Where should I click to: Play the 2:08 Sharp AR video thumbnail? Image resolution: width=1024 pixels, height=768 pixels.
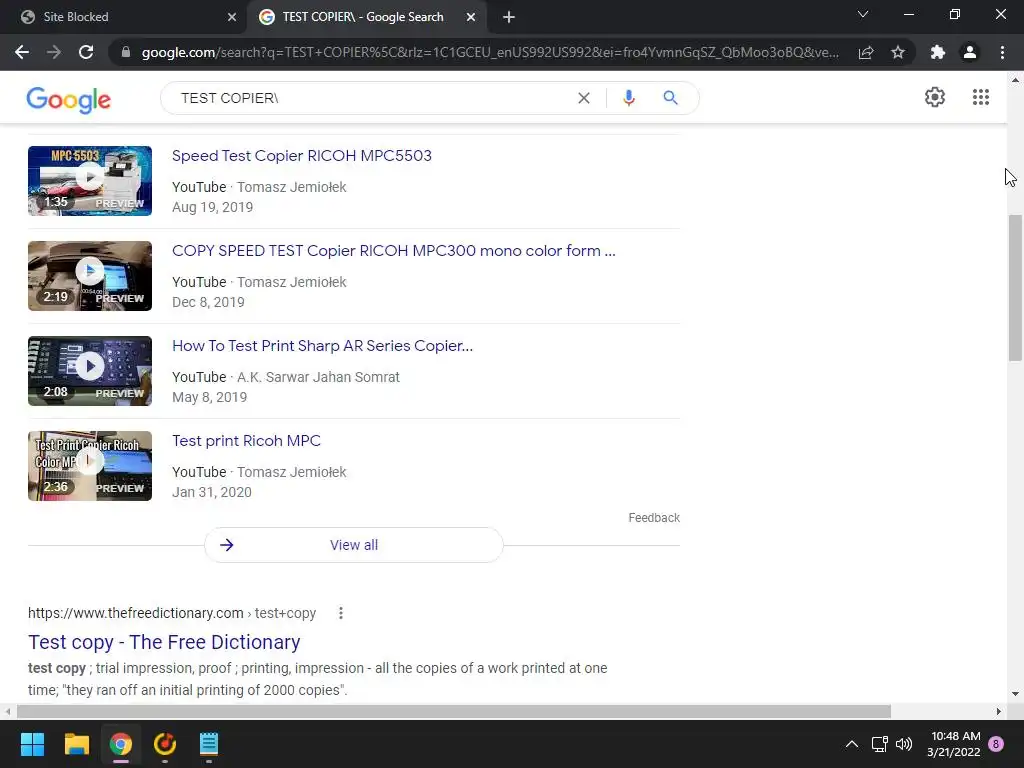[x=90, y=371]
